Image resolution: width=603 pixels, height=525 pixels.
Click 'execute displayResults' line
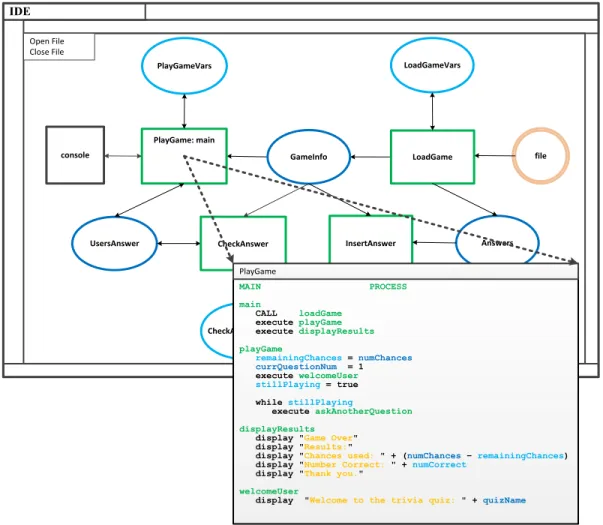pyautogui.click(x=315, y=331)
